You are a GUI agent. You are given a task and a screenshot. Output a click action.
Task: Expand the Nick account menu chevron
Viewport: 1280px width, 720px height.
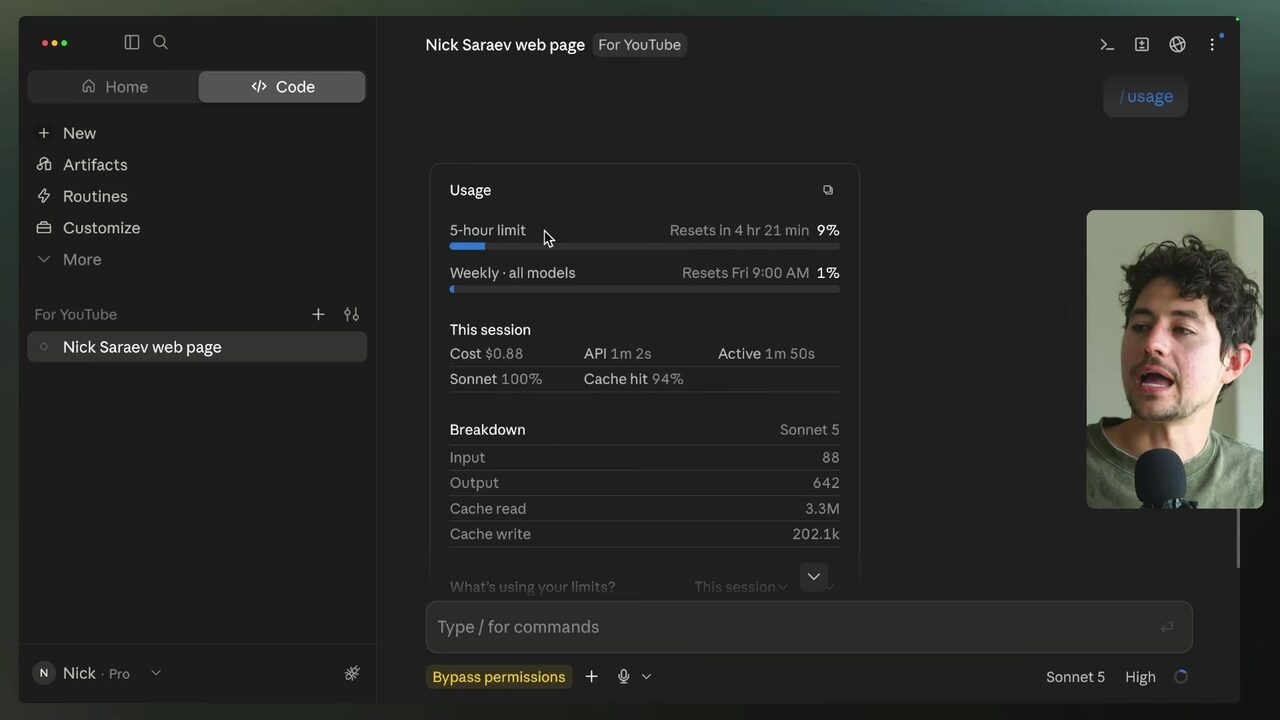pyautogui.click(x=156, y=673)
